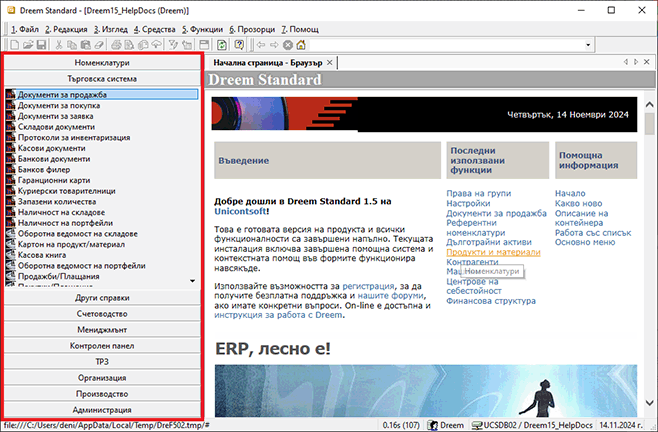Go back with the left arrow icon
The height and width of the screenshot is (432, 658).
click(261, 45)
